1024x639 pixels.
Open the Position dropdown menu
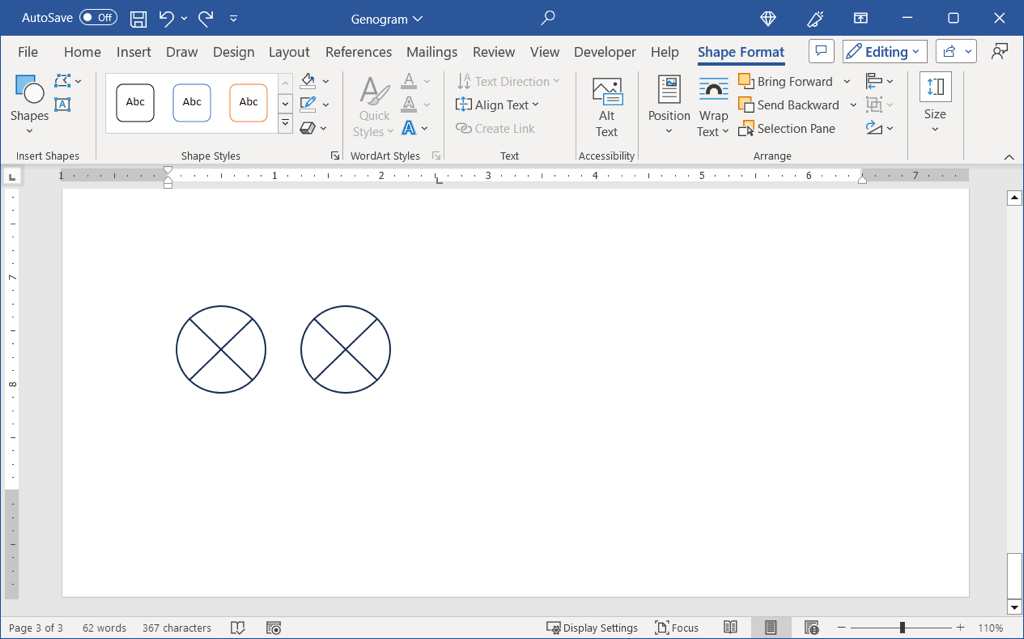coord(669,106)
